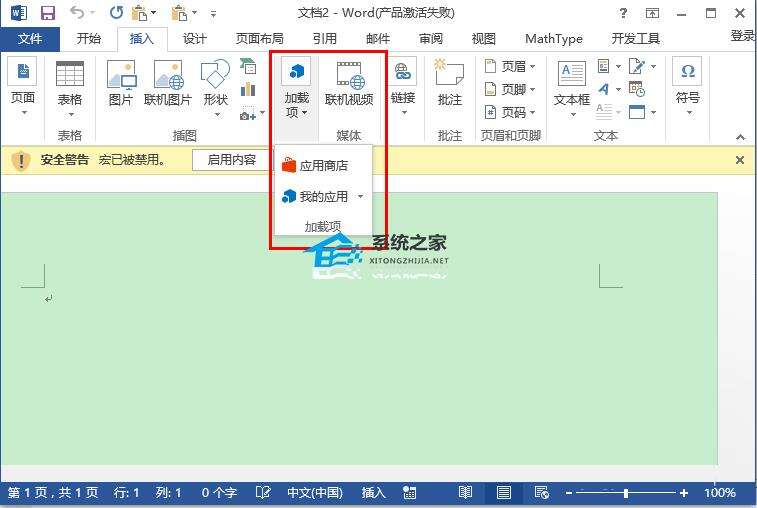
Task: Click the WordArt slanted A icon
Action: pos(603,89)
